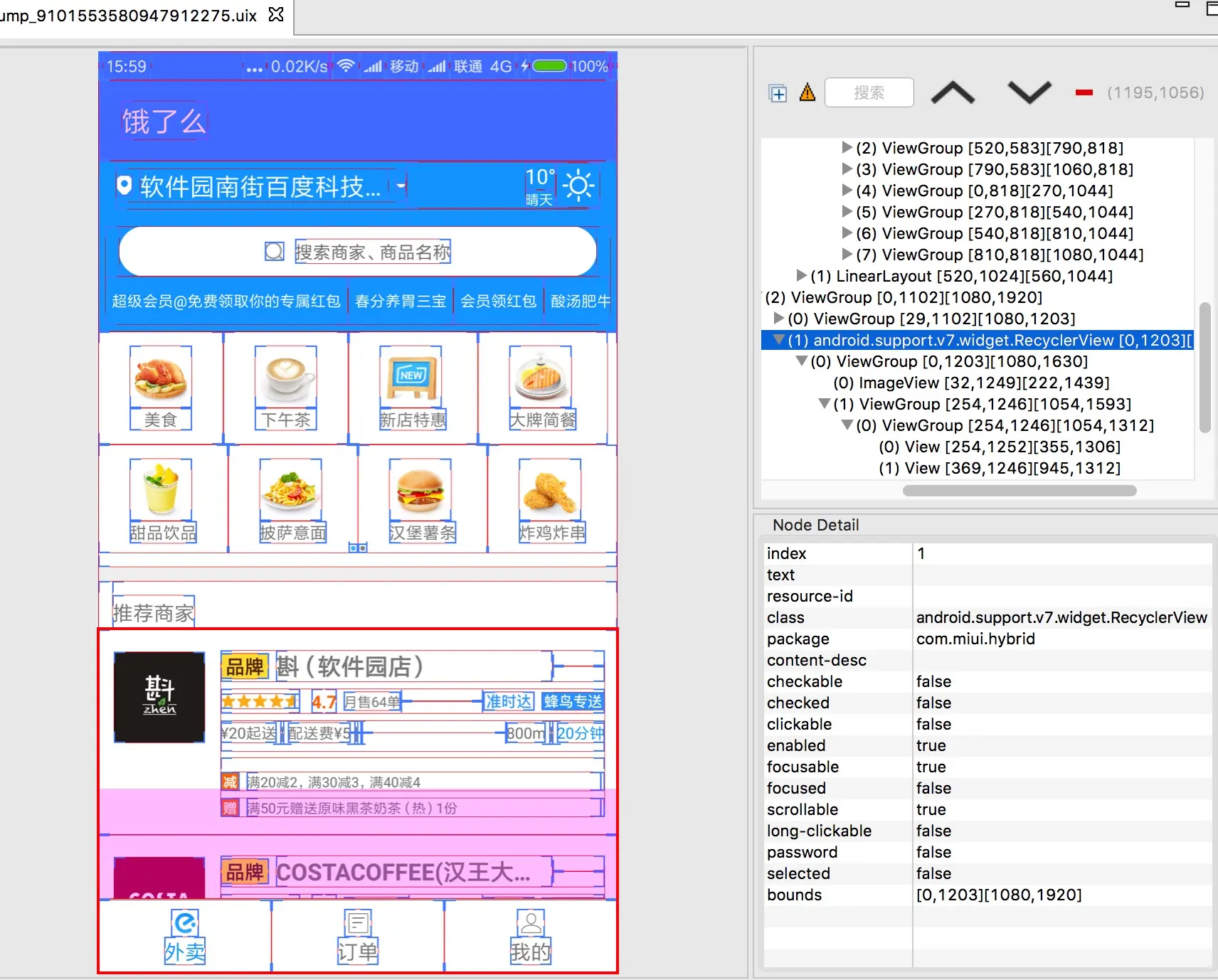Screen dimensions: 1218x980
Task: Click the 搜索 search box in the right panel
Action: pyautogui.click(x=869, y=92)
